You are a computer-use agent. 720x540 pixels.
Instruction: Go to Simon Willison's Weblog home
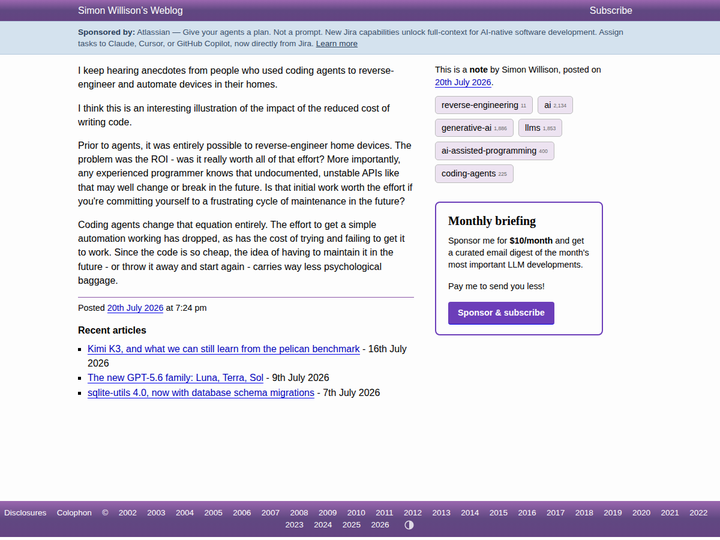130,11
